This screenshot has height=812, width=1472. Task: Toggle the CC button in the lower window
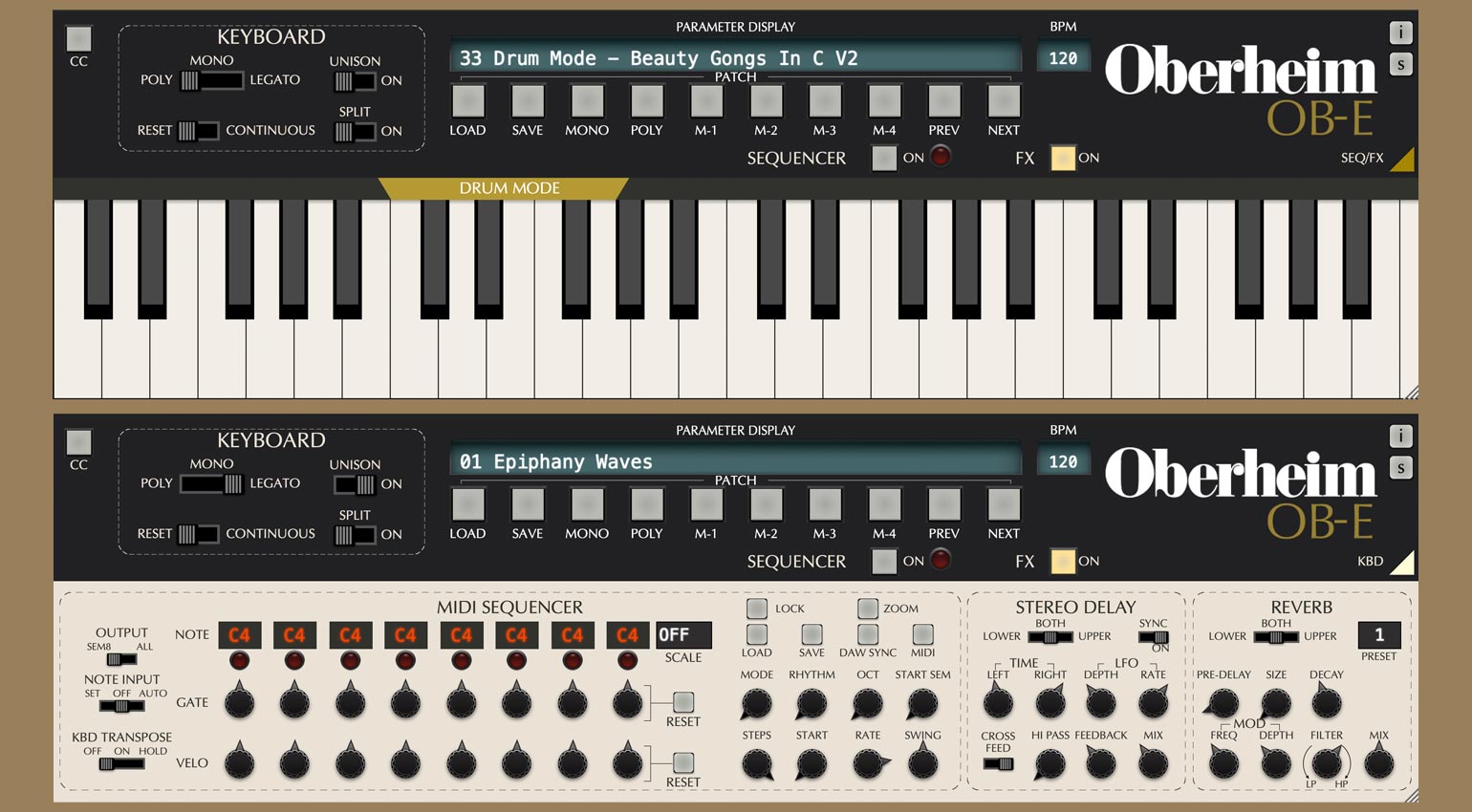(x=78, y=442)
